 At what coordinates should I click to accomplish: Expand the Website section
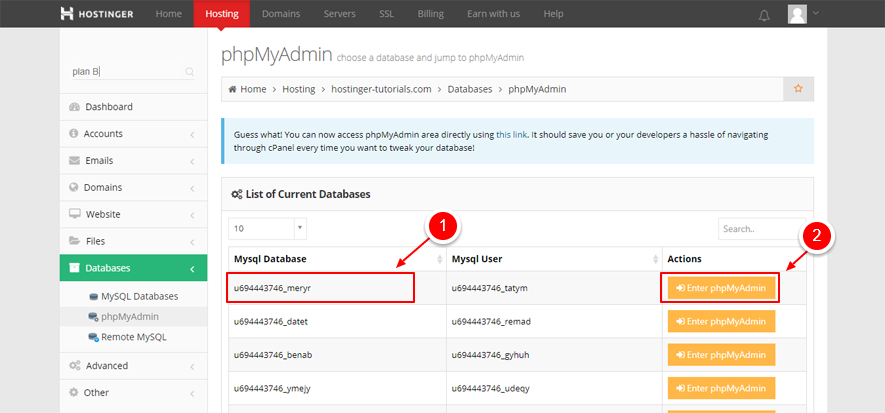click(192, 216)
